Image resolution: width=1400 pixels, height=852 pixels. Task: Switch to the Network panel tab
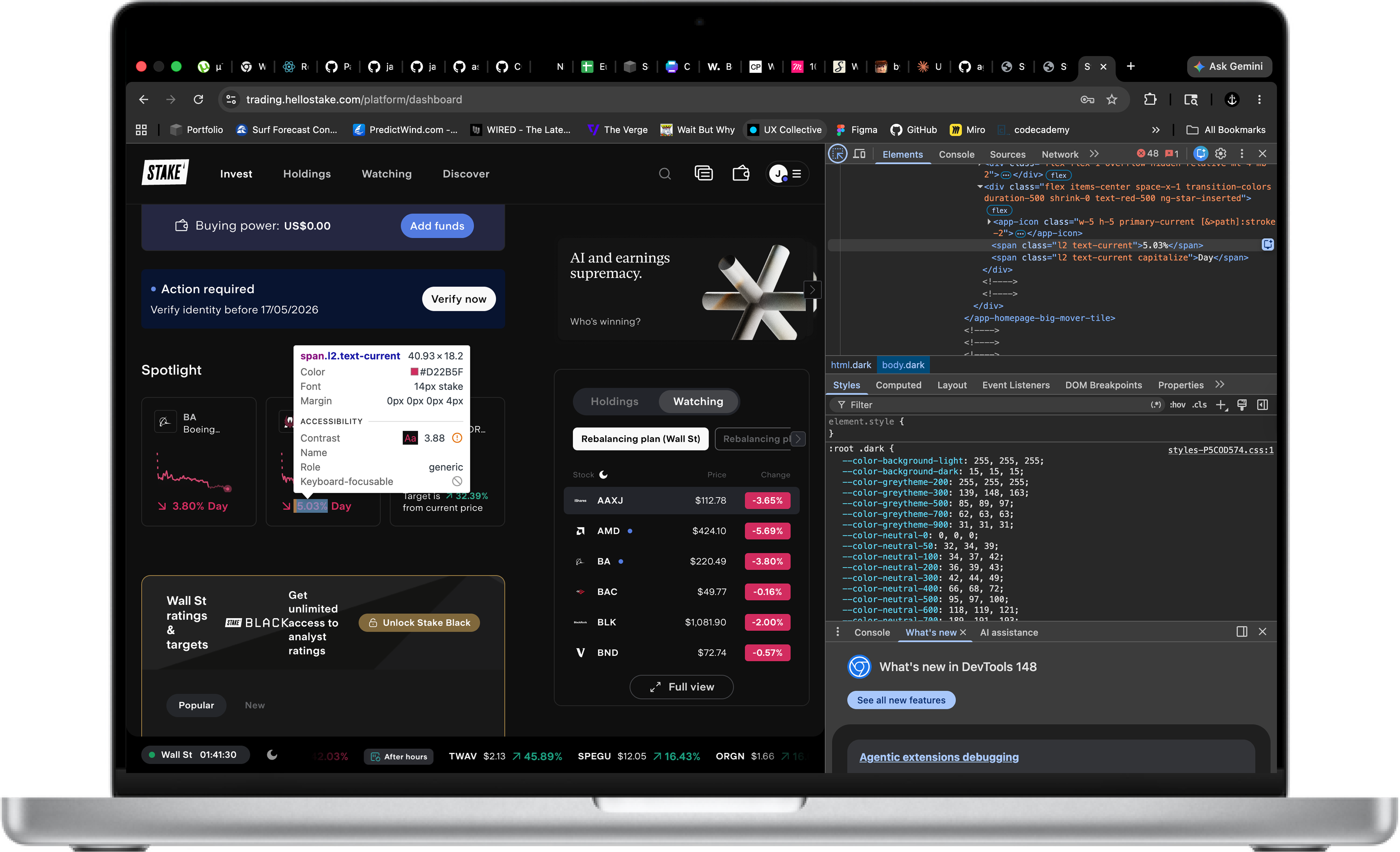[1060, 154]
